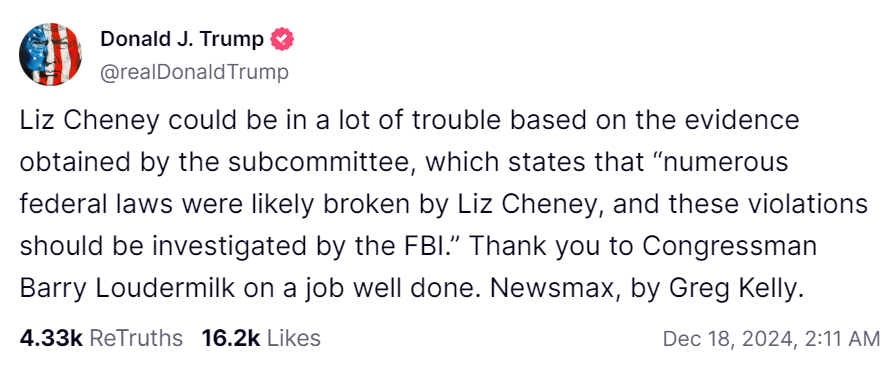
Task: Click the 4.33k count number
Action: click(x=52, y=338)
